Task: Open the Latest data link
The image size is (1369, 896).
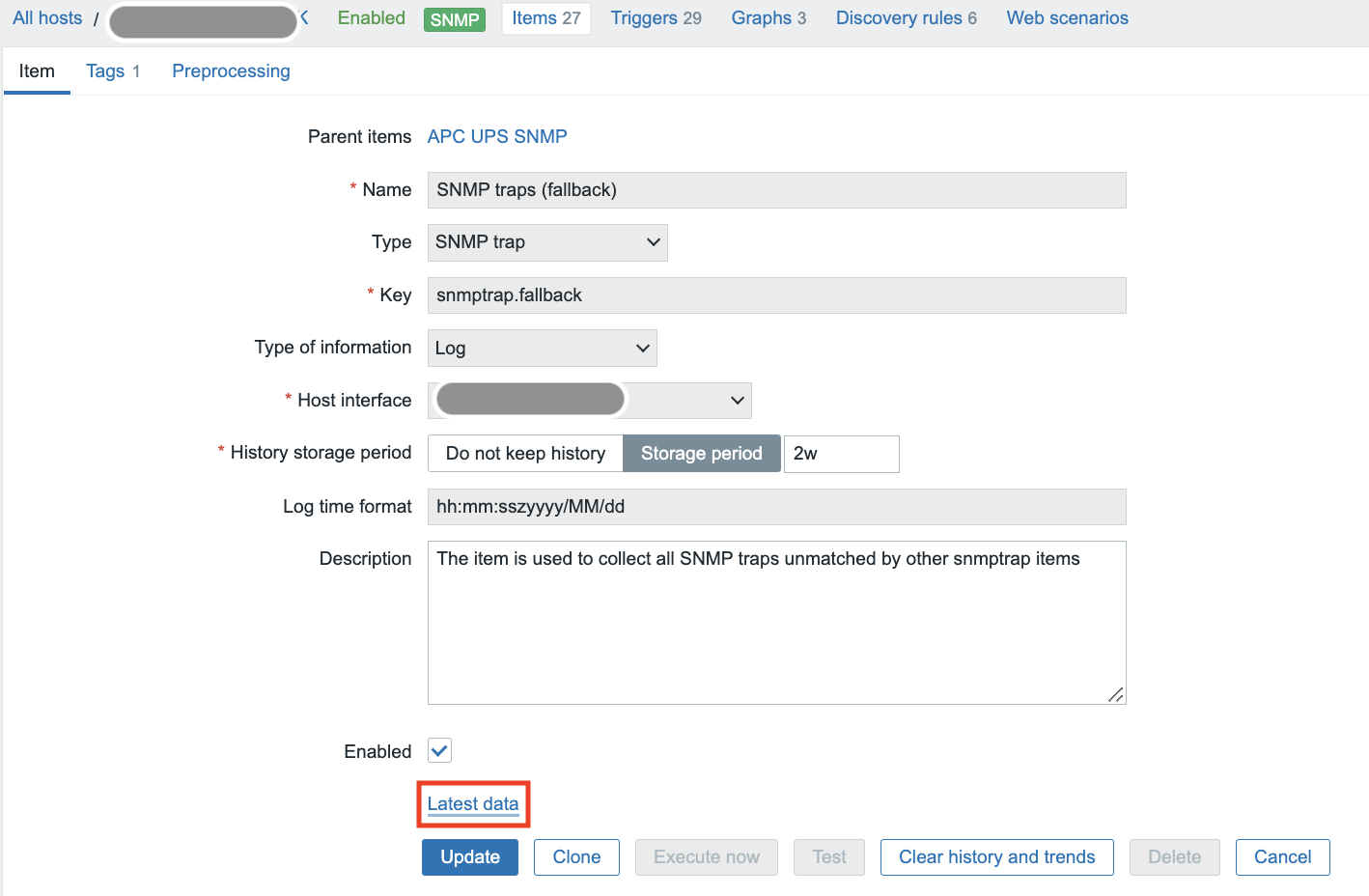Action: [x=472, y=803]
